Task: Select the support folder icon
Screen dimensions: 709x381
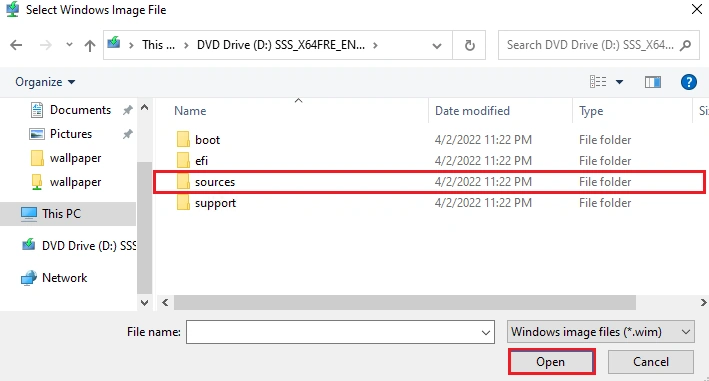Action: click(183, 202)
